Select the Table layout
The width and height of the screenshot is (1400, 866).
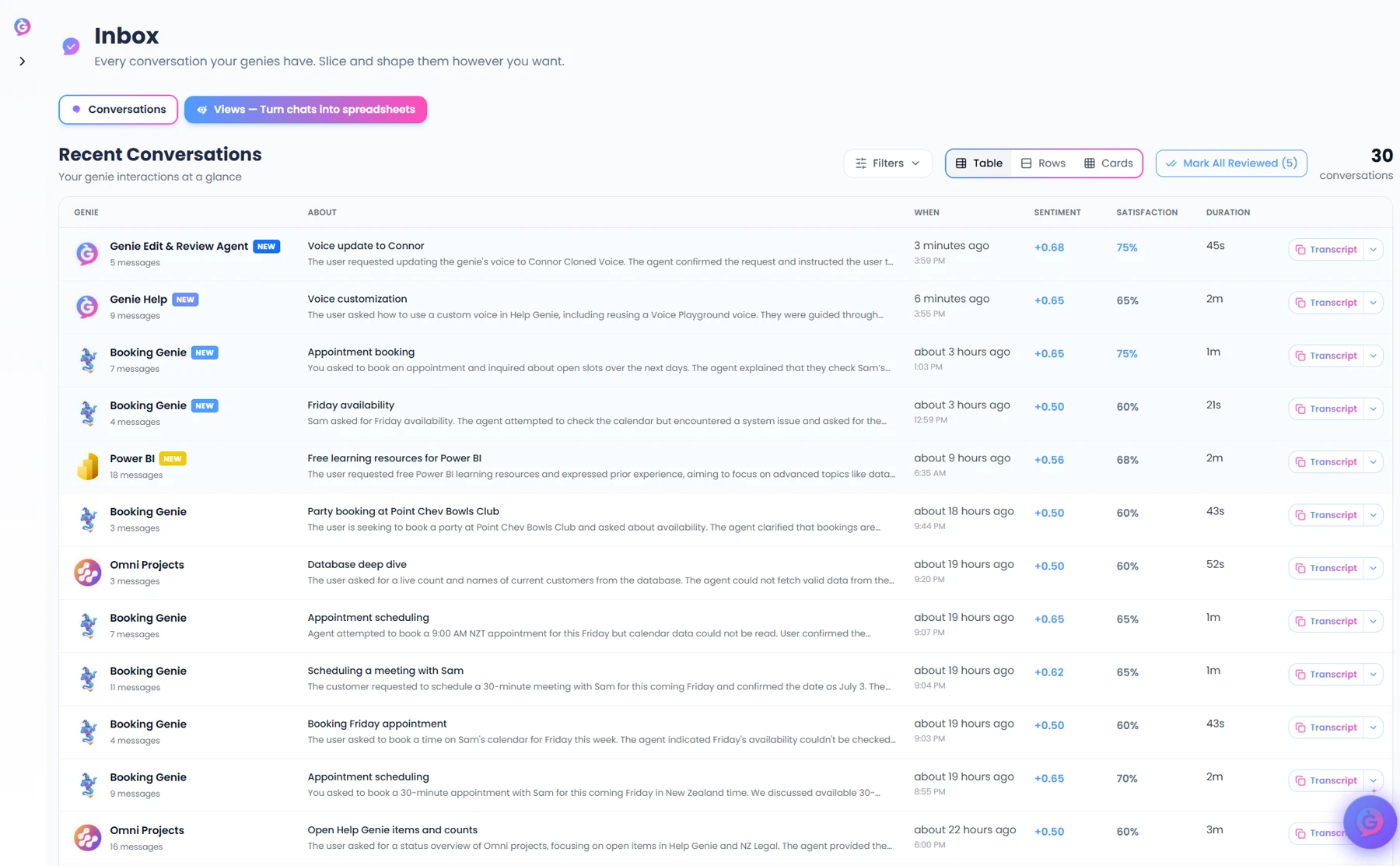coord(979,163)
